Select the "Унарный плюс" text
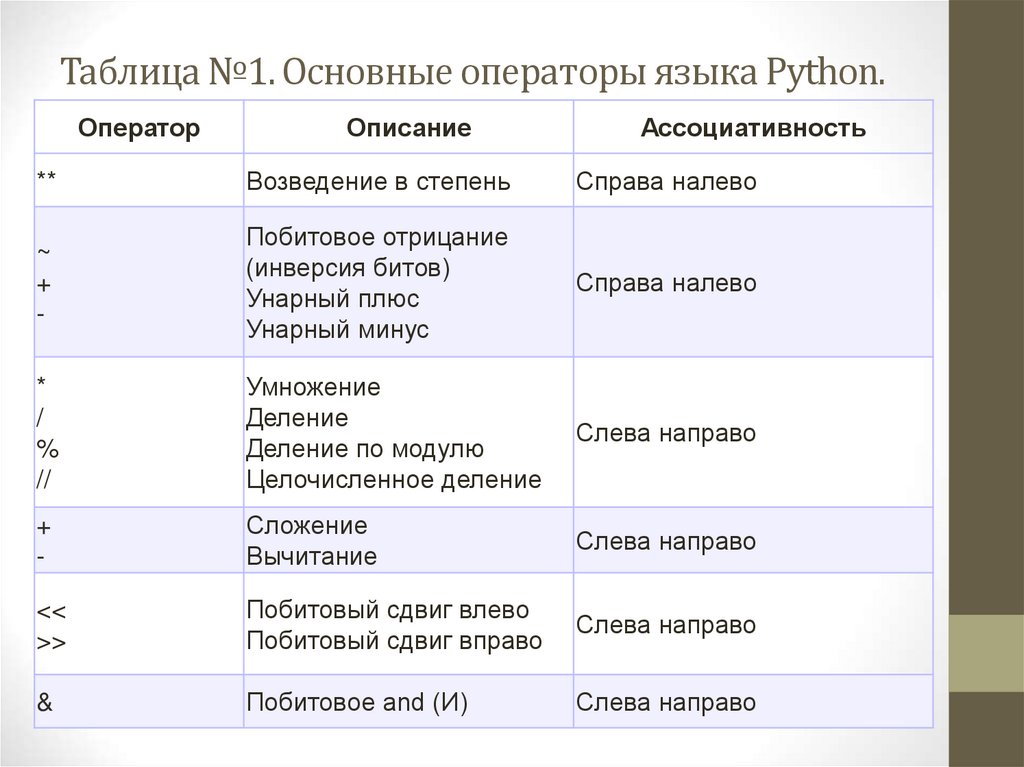This screenshot has width=1024, height=767. tap(332, 299)
